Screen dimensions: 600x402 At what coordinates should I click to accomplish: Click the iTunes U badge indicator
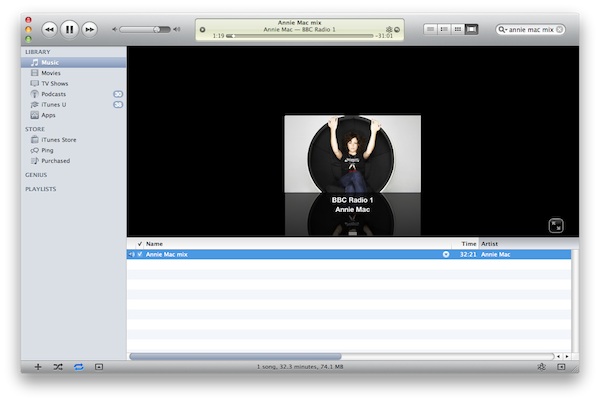(x=118, y=104)
